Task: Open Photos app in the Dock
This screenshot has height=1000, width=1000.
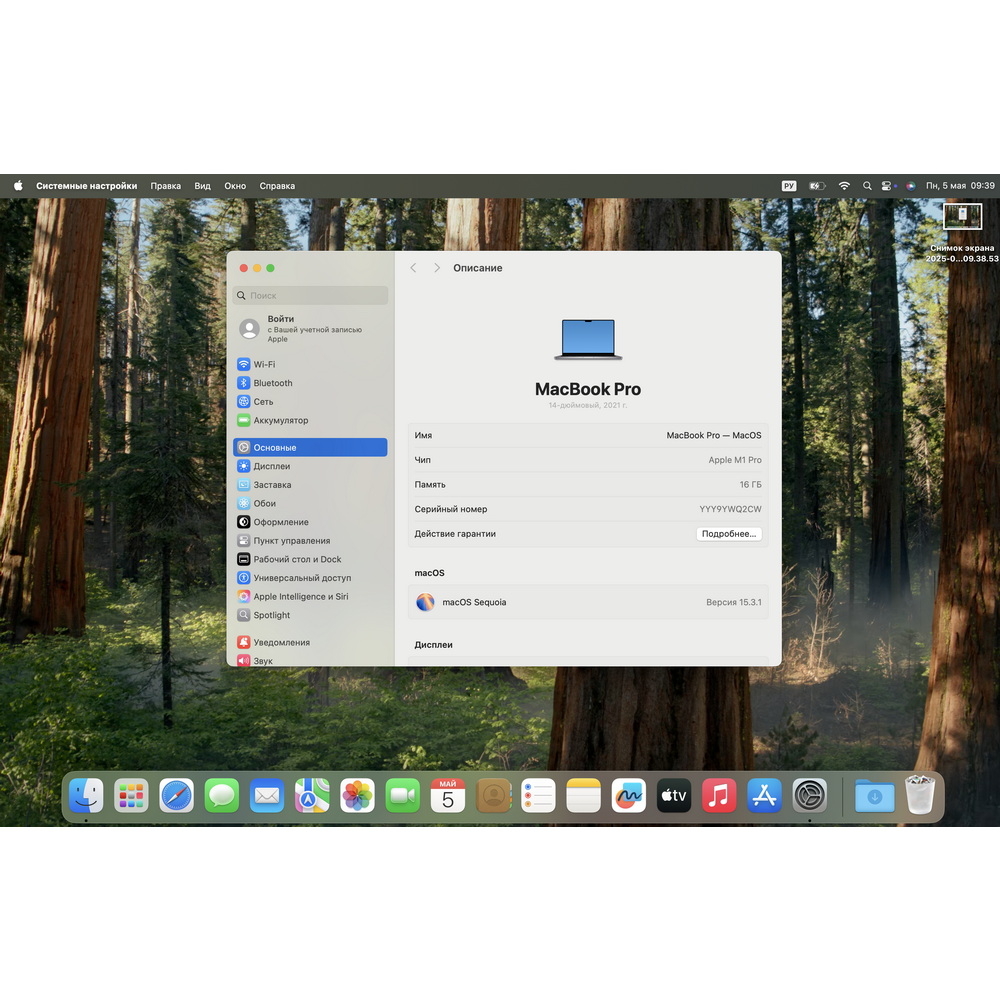Action: 358,795
